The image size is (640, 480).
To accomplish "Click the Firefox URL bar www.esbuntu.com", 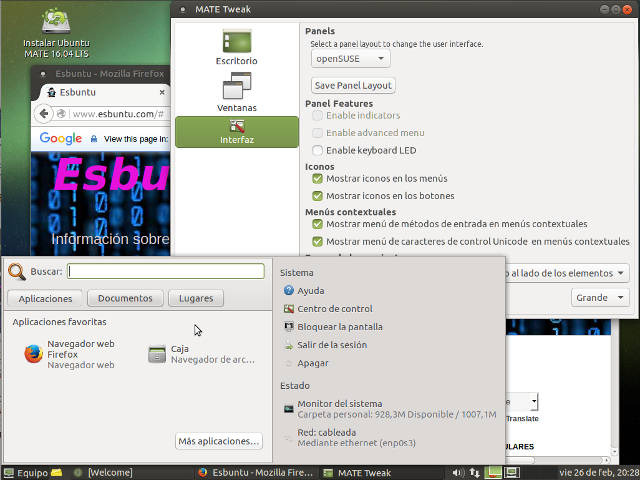I will click(x=119, y=113).
